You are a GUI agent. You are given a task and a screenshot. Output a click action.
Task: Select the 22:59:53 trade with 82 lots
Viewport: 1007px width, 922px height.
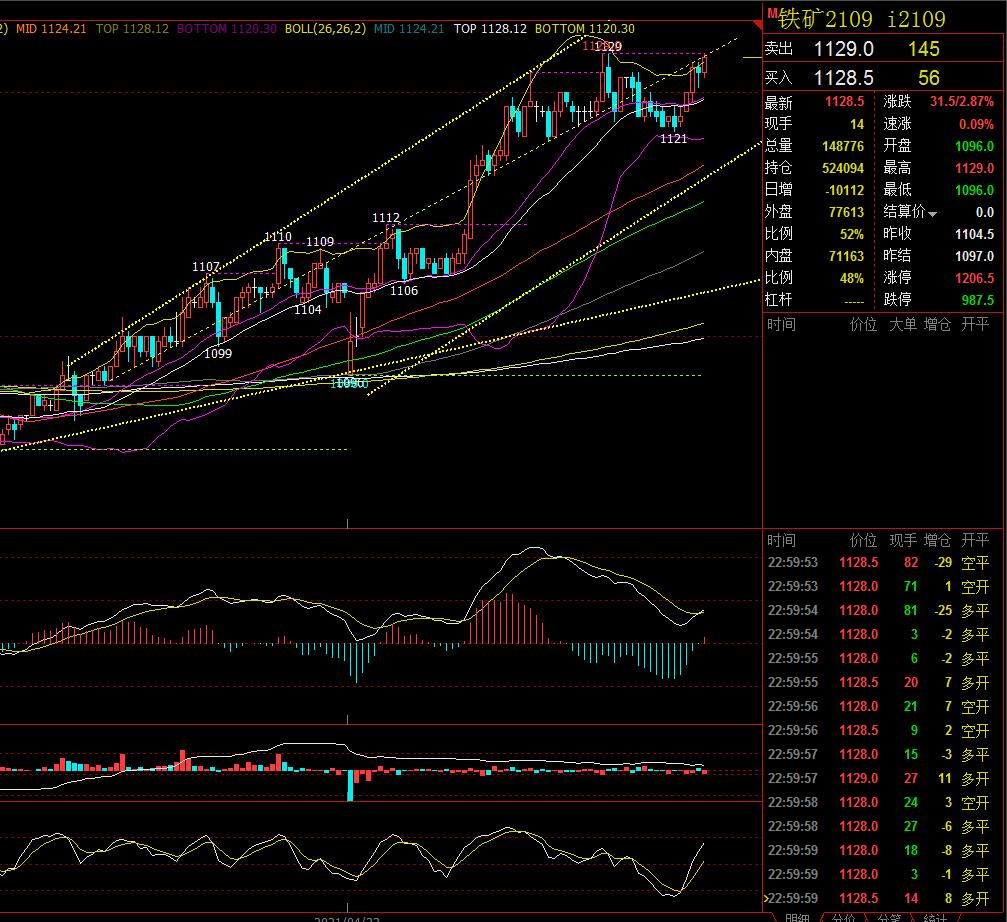click(x=879, y=562)
